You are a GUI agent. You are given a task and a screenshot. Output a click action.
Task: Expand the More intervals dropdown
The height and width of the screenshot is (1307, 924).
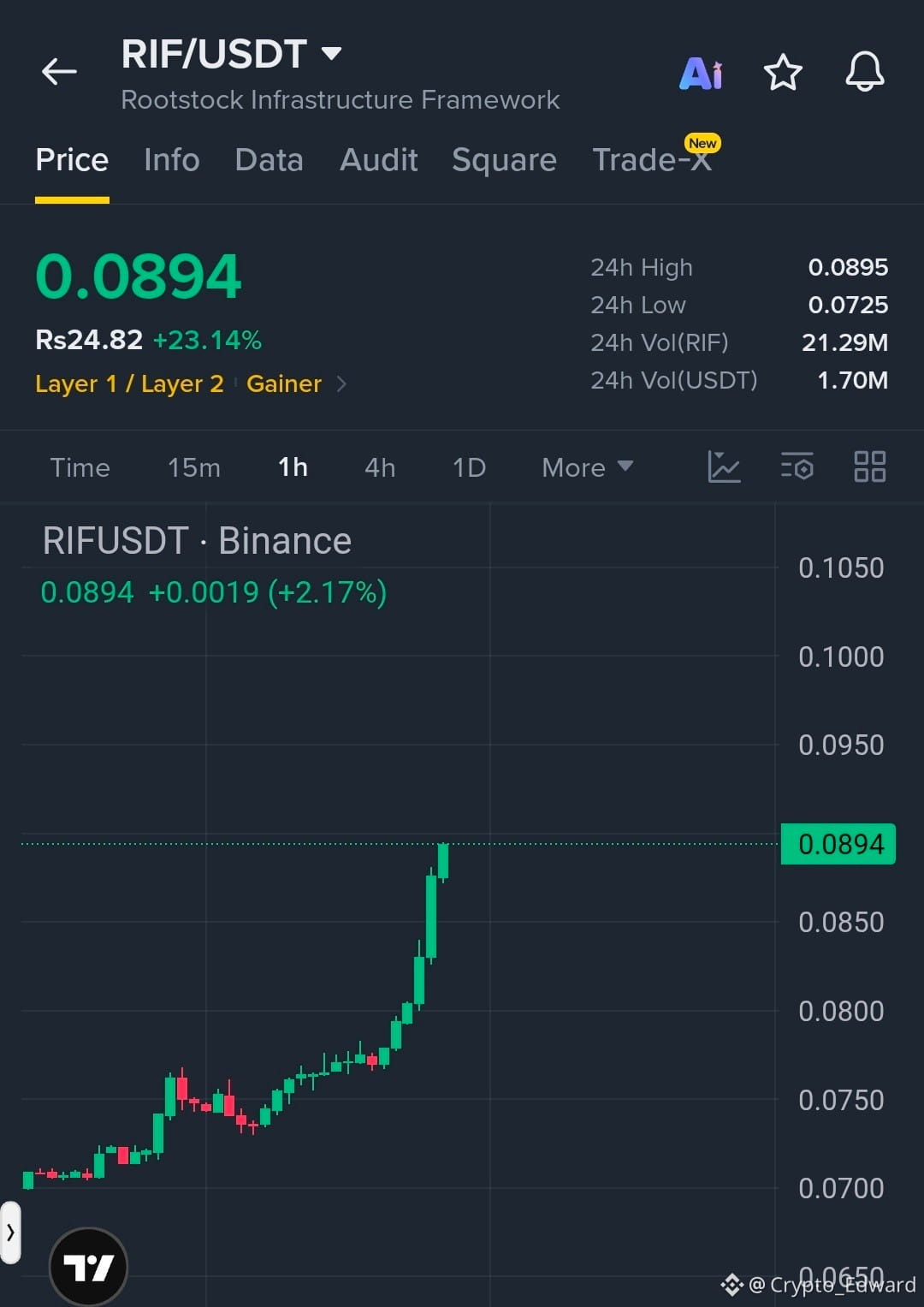tap(588, 467)
